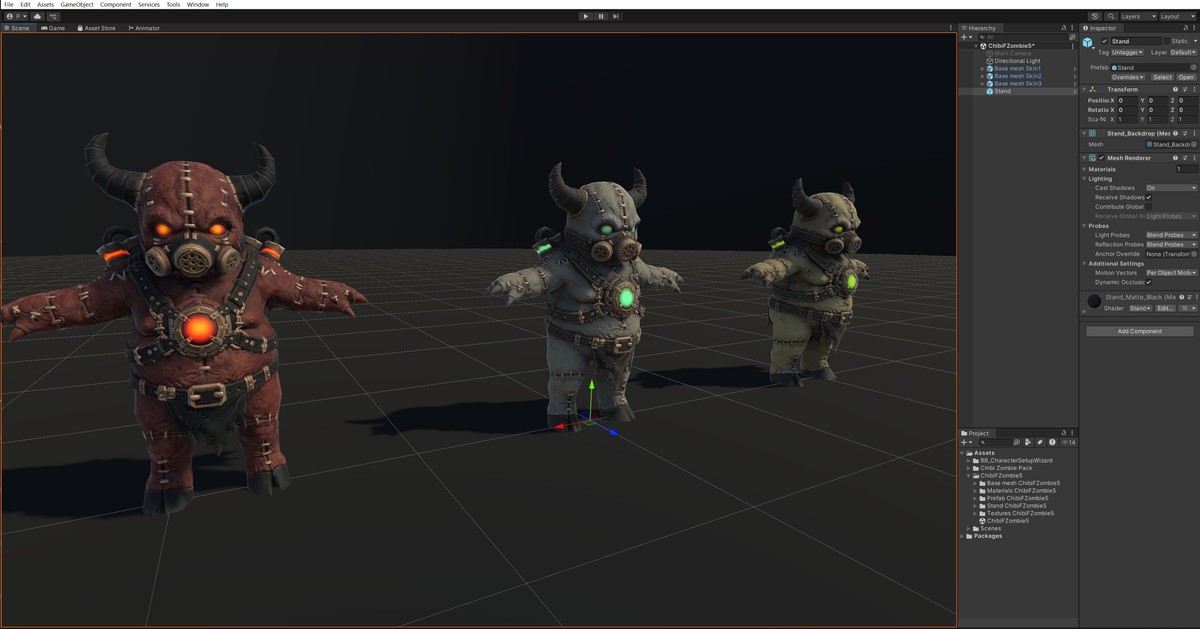The image size is (1200, 629).
Task: Open Reflection Probes dropdown
Action: pos(1171,244)
